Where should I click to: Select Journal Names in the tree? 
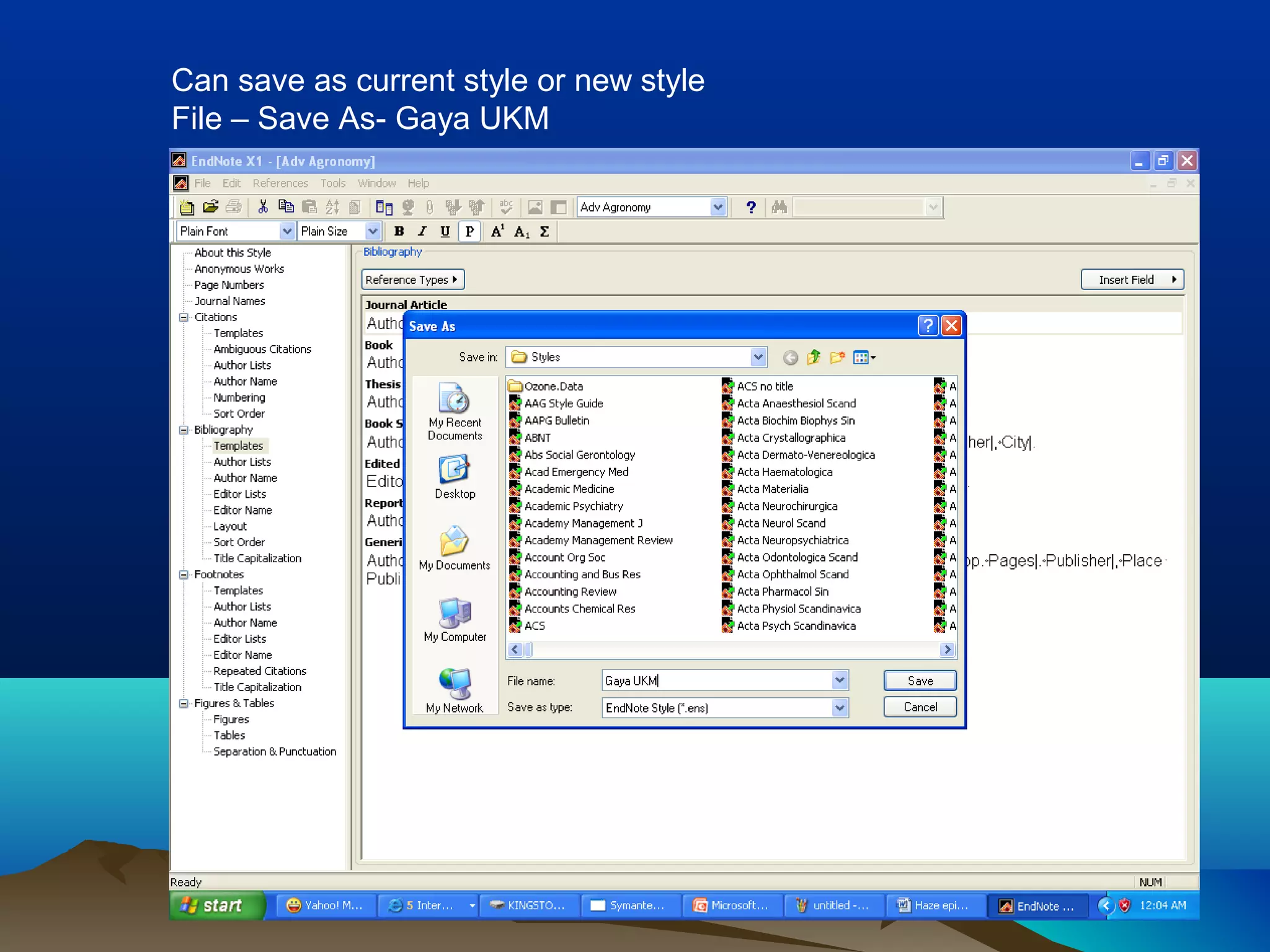pos(229,301)
